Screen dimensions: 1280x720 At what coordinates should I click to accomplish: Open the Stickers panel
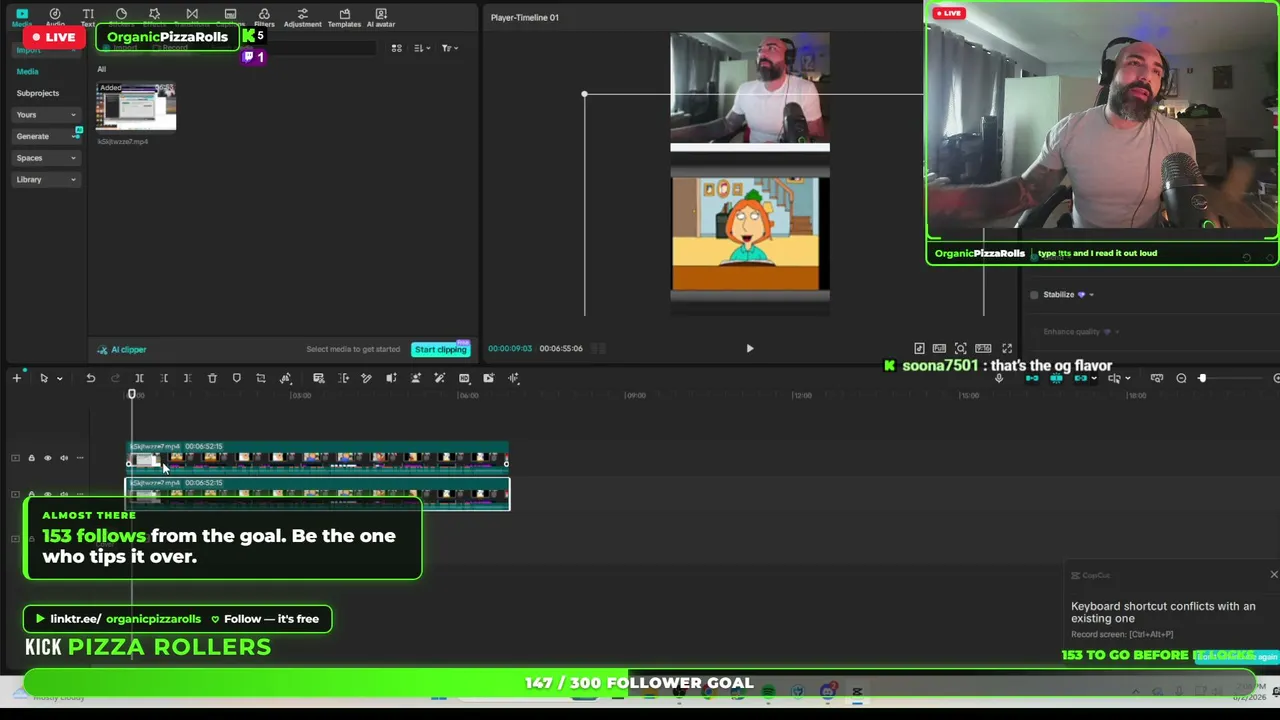point(121,18)
